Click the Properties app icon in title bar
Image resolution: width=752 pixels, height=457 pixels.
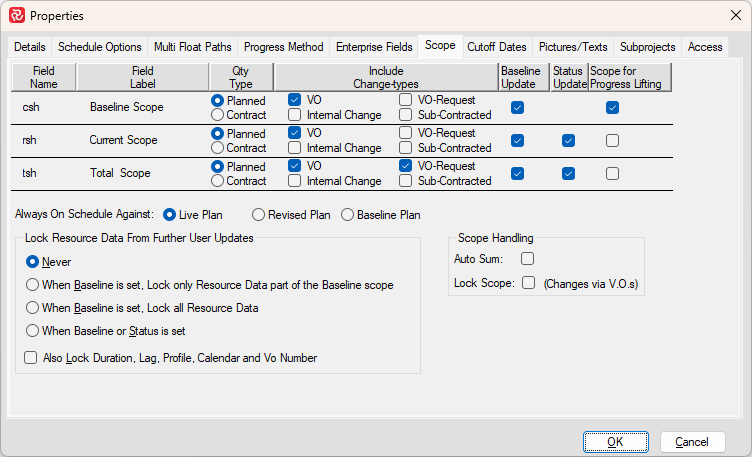(x=17, y=15)
